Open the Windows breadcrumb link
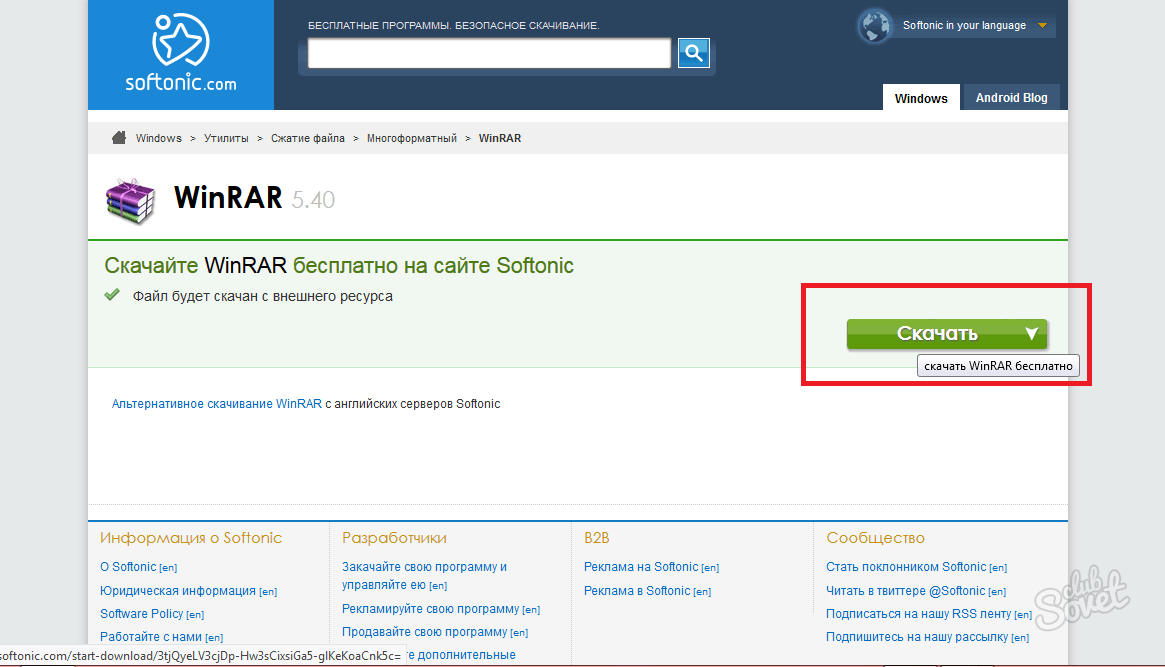Screen dimensions: 1165x667 point(158,138)
